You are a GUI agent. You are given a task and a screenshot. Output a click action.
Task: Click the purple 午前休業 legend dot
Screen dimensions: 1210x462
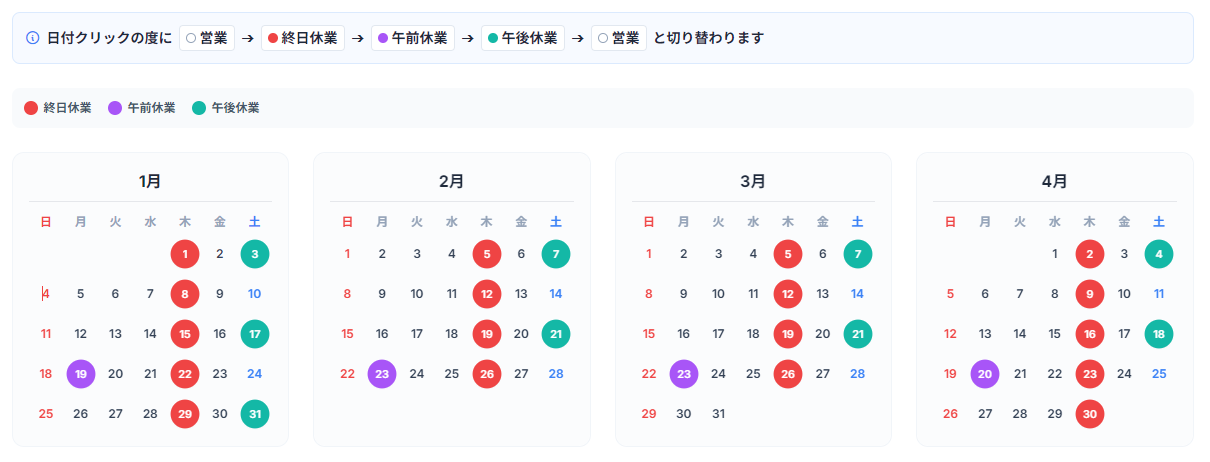click(x=114, y=108)
